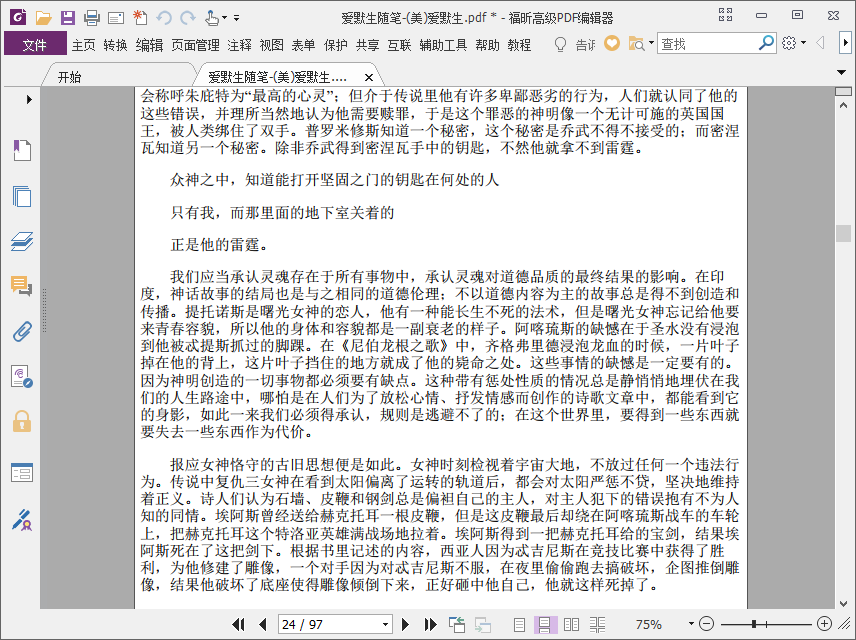This screenshot has width=856, height=640.
Task: Print the document via printer icon
Action: tap(92, 18)
